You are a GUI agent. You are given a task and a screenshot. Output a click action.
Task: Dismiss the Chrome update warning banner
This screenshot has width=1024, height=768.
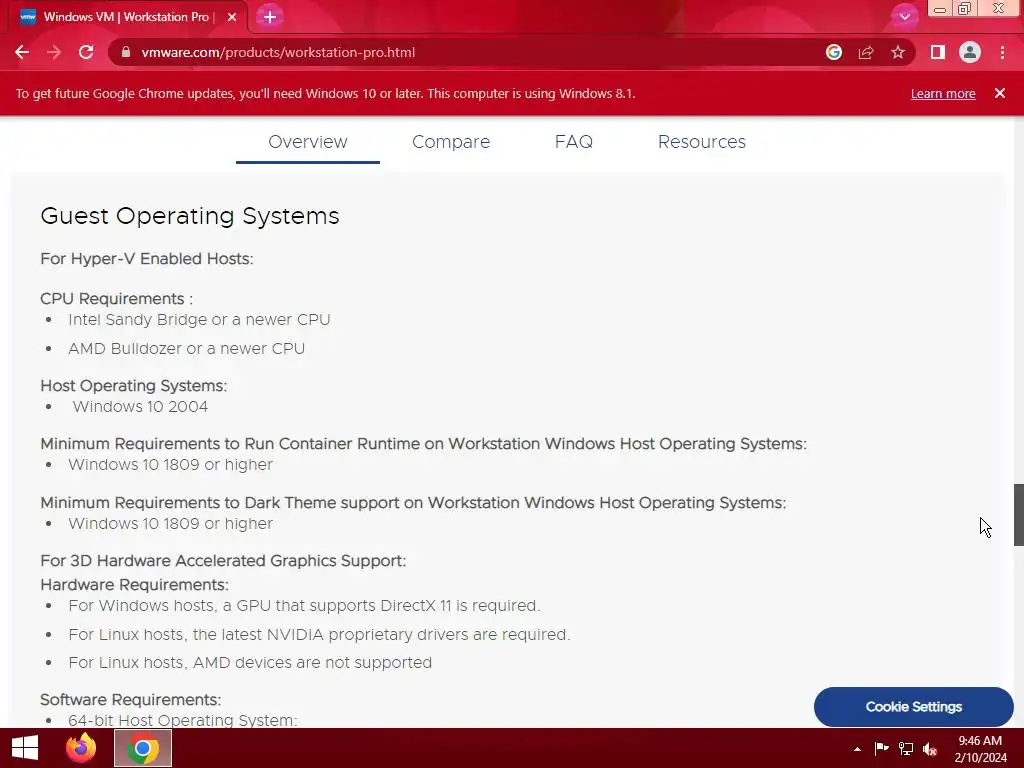tap(1000, 93)
